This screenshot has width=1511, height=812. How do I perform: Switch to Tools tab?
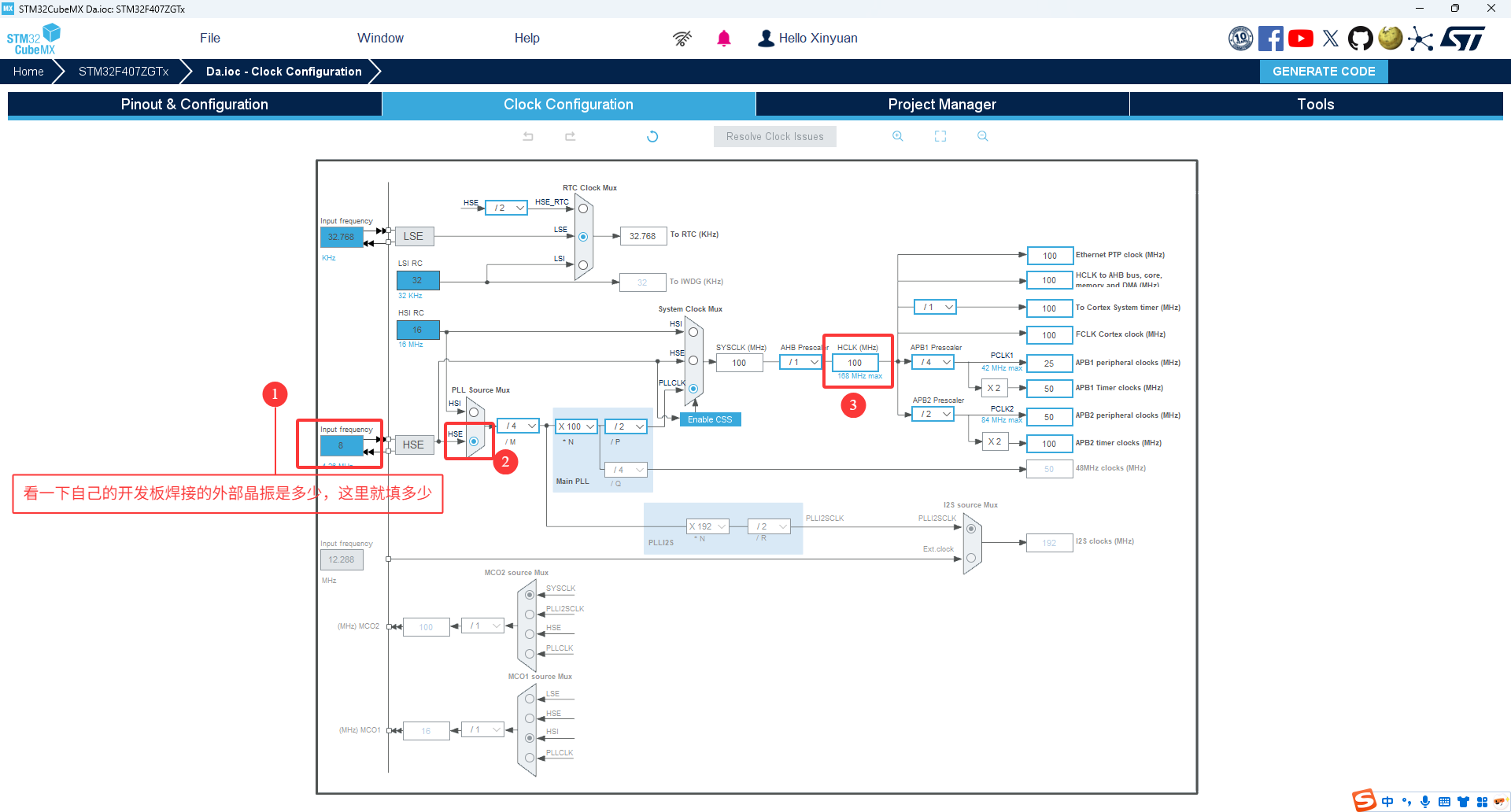[x=1316, y=105]
